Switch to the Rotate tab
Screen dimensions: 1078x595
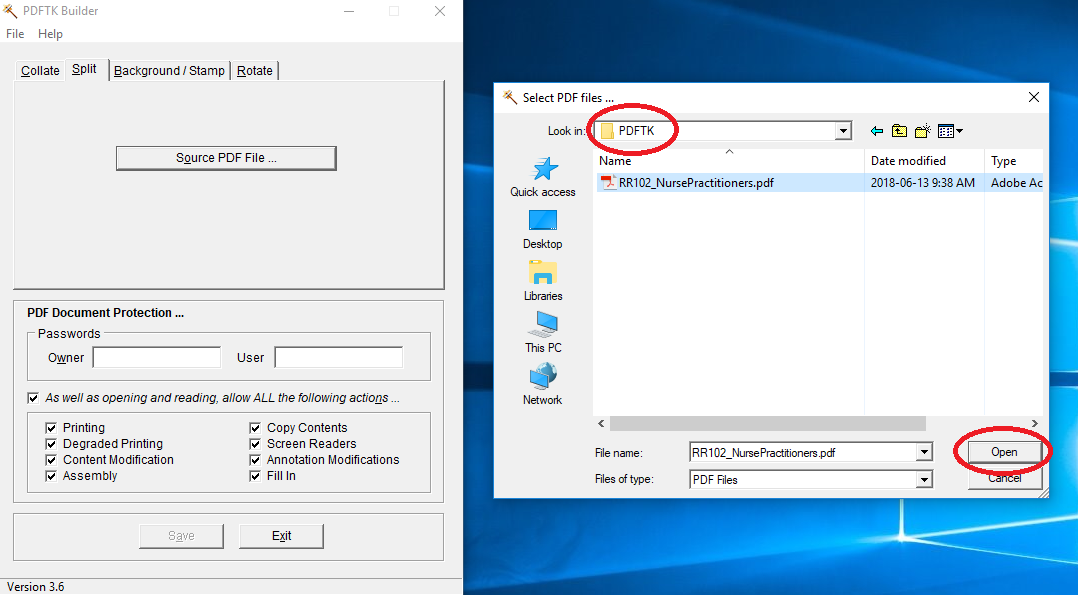[254, 71]
